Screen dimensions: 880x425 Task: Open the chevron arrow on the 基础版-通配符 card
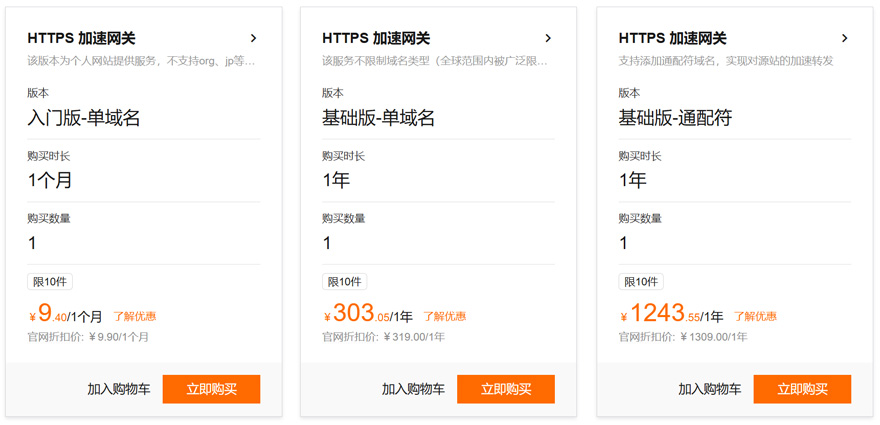[x=845, y=38]
